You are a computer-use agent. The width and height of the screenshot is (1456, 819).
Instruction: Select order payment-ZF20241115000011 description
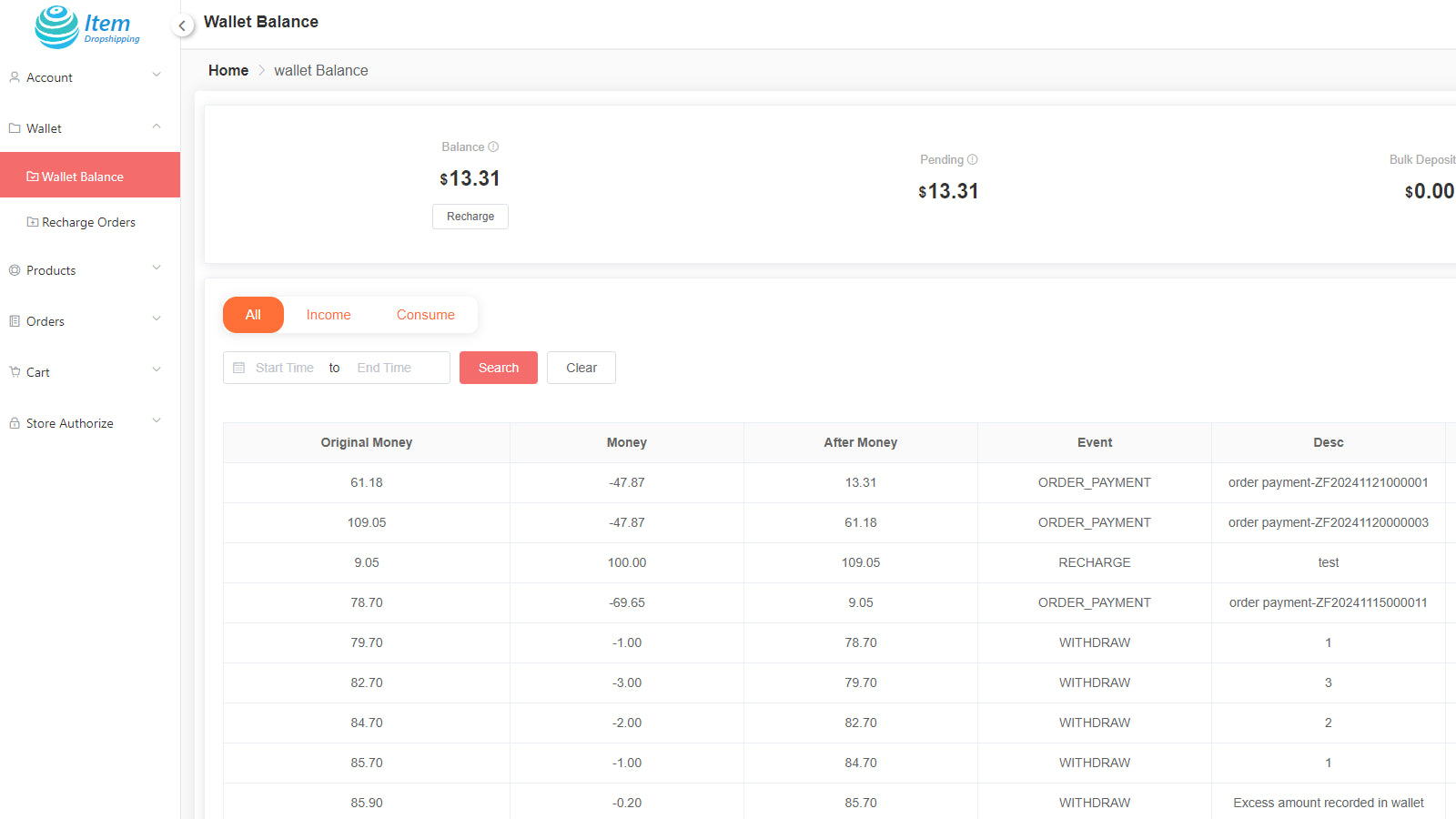[1329, 602]
